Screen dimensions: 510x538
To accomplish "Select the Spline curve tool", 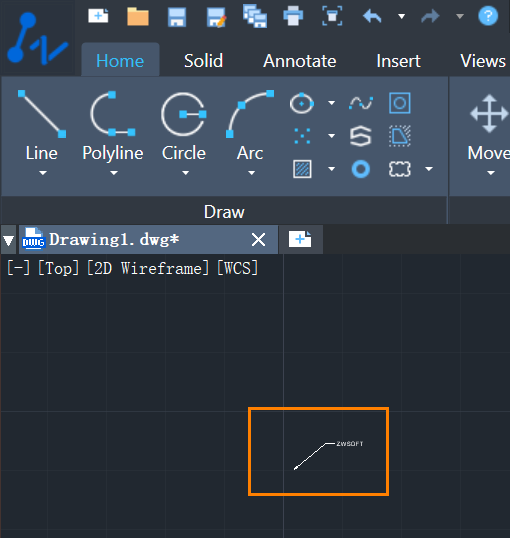I will pos(361,103).
